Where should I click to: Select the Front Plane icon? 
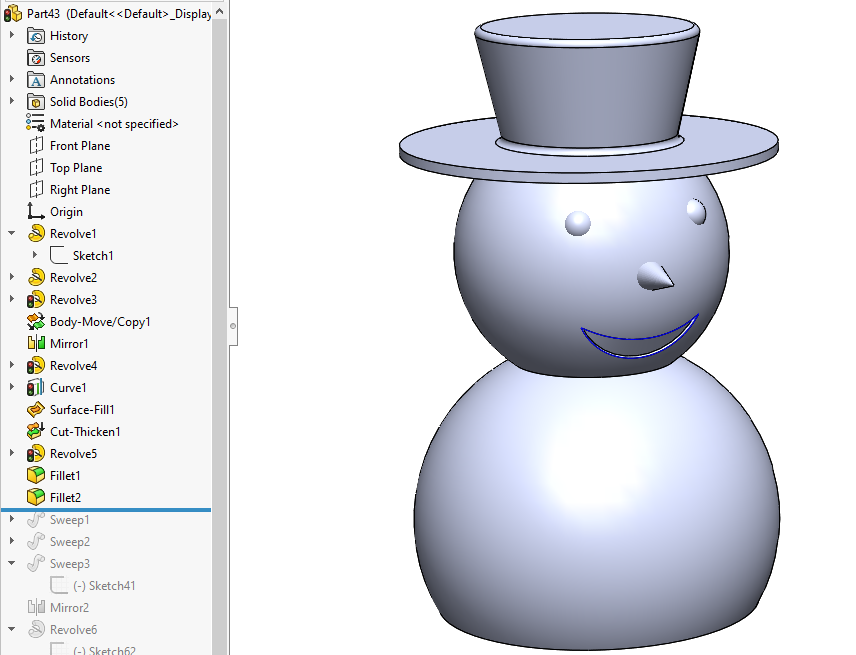point(36,146)
